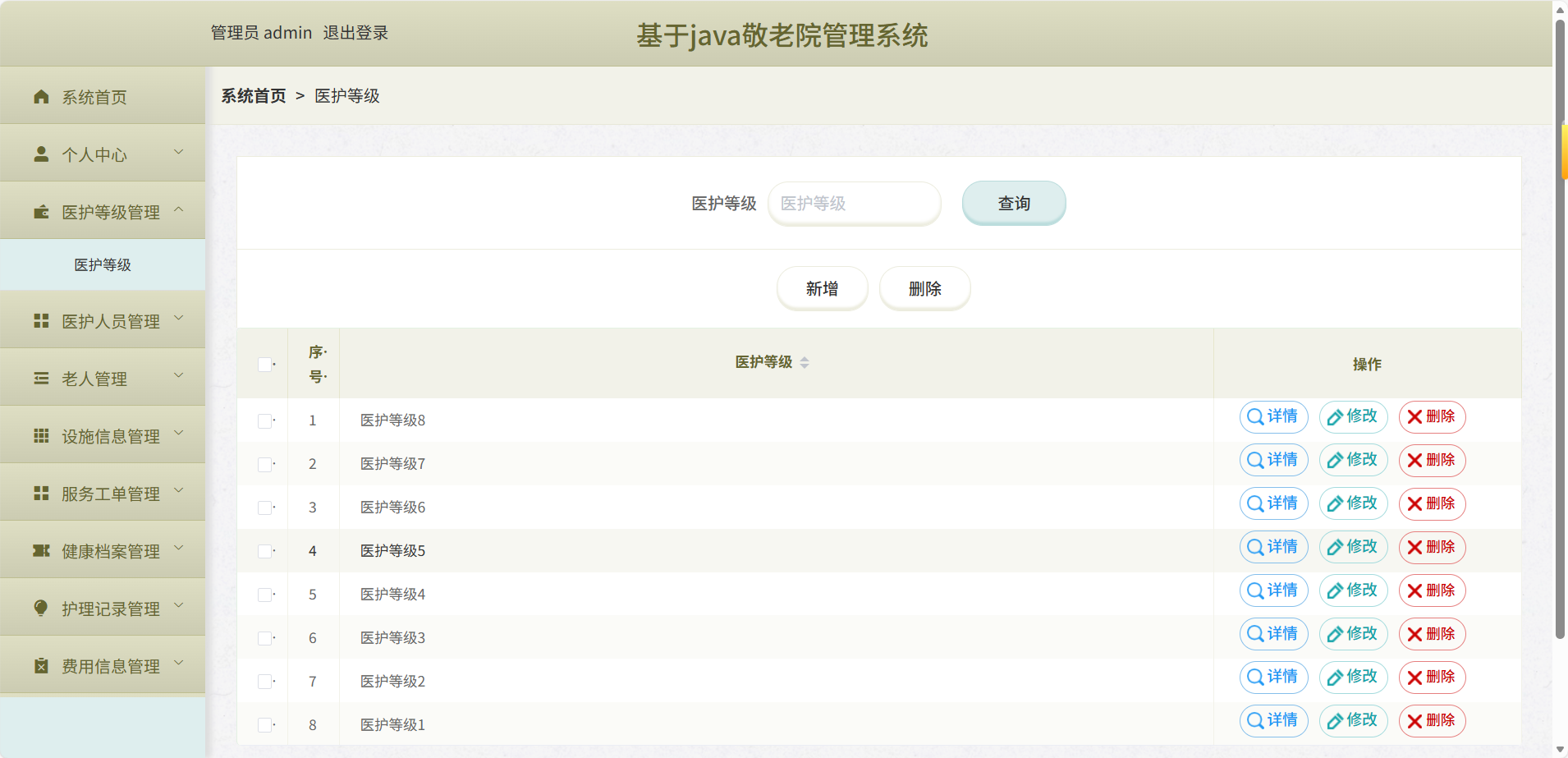Click the scrollbar up arrow
Viewport: 1568px width, 758px height.
(1560, 10)
